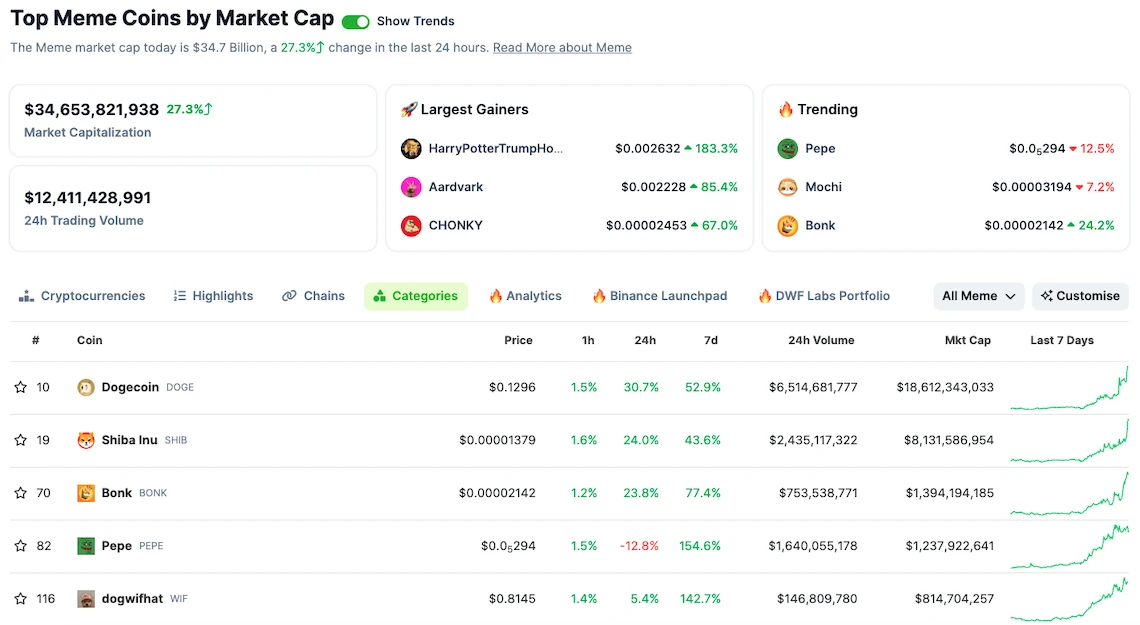
Task: Click the Shiba Inu logo in table
Action: point(86,440)
